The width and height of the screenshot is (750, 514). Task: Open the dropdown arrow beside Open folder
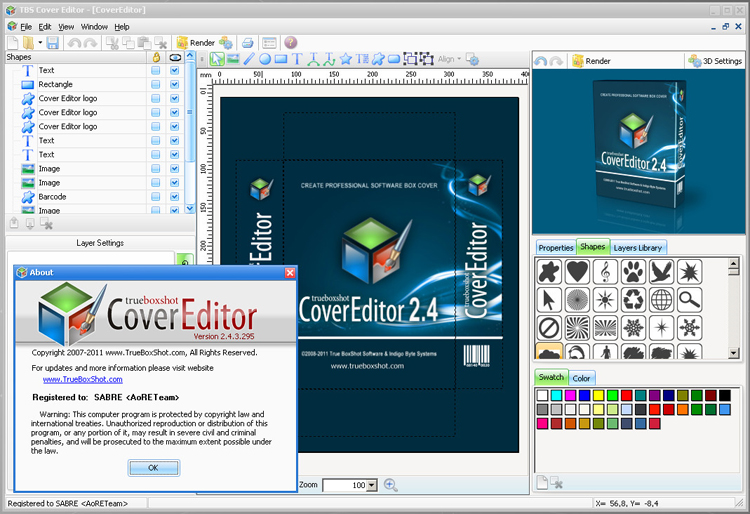(39, 43)
